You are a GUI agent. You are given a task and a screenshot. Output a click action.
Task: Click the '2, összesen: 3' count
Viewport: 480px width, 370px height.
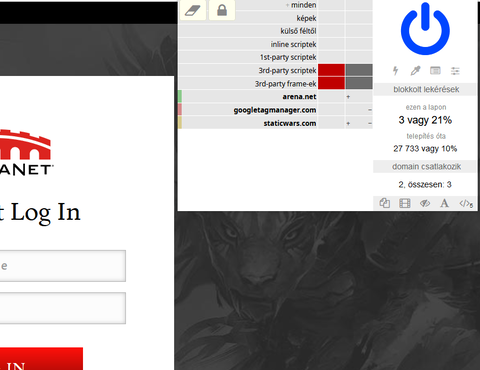(x=425, y=184)
